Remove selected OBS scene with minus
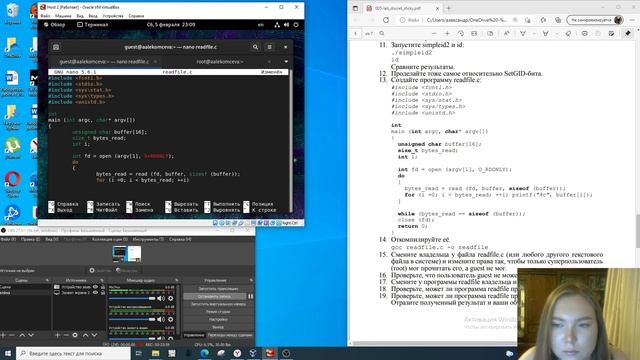This screenshot has height=360, width=640. tap(12, 335)
